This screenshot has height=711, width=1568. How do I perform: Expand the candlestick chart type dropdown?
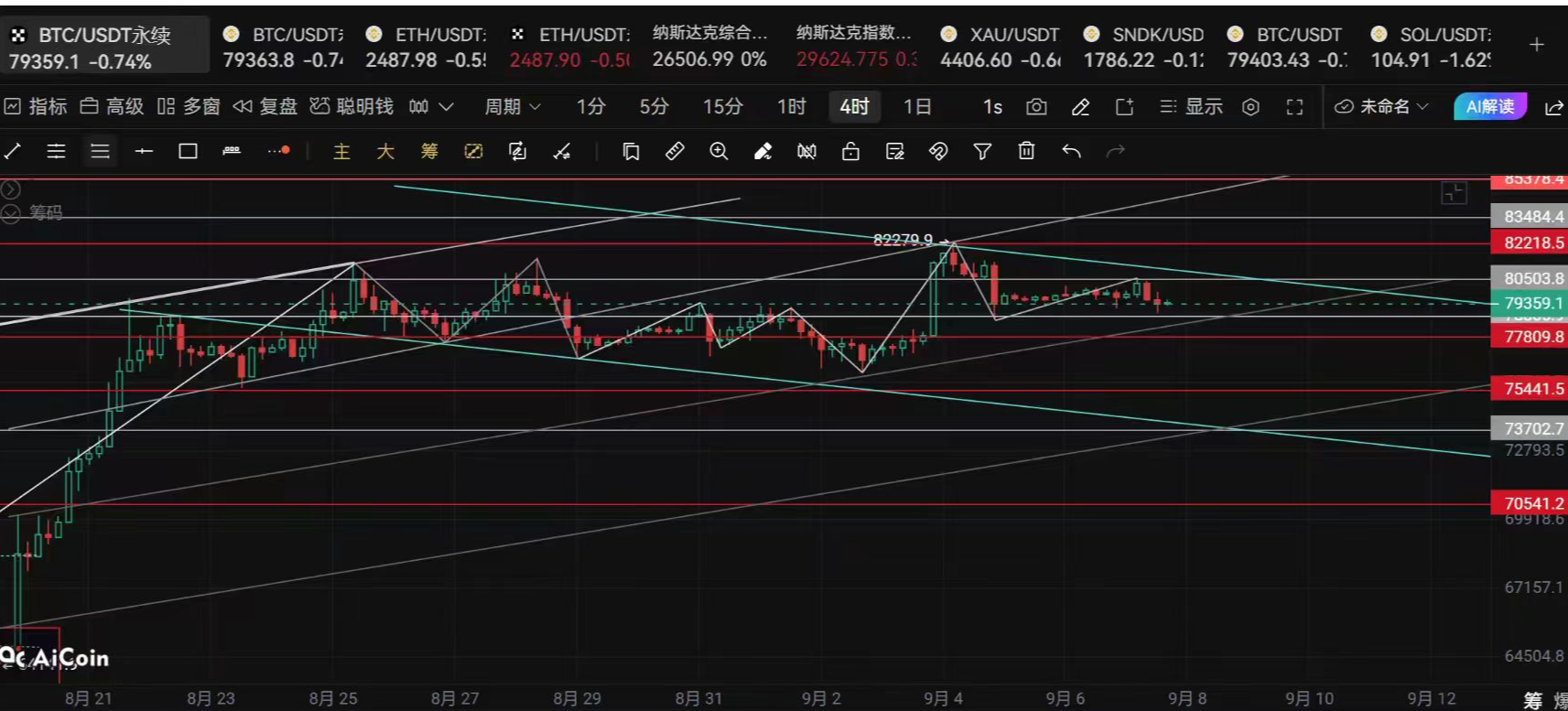click(x=431, y=107)
